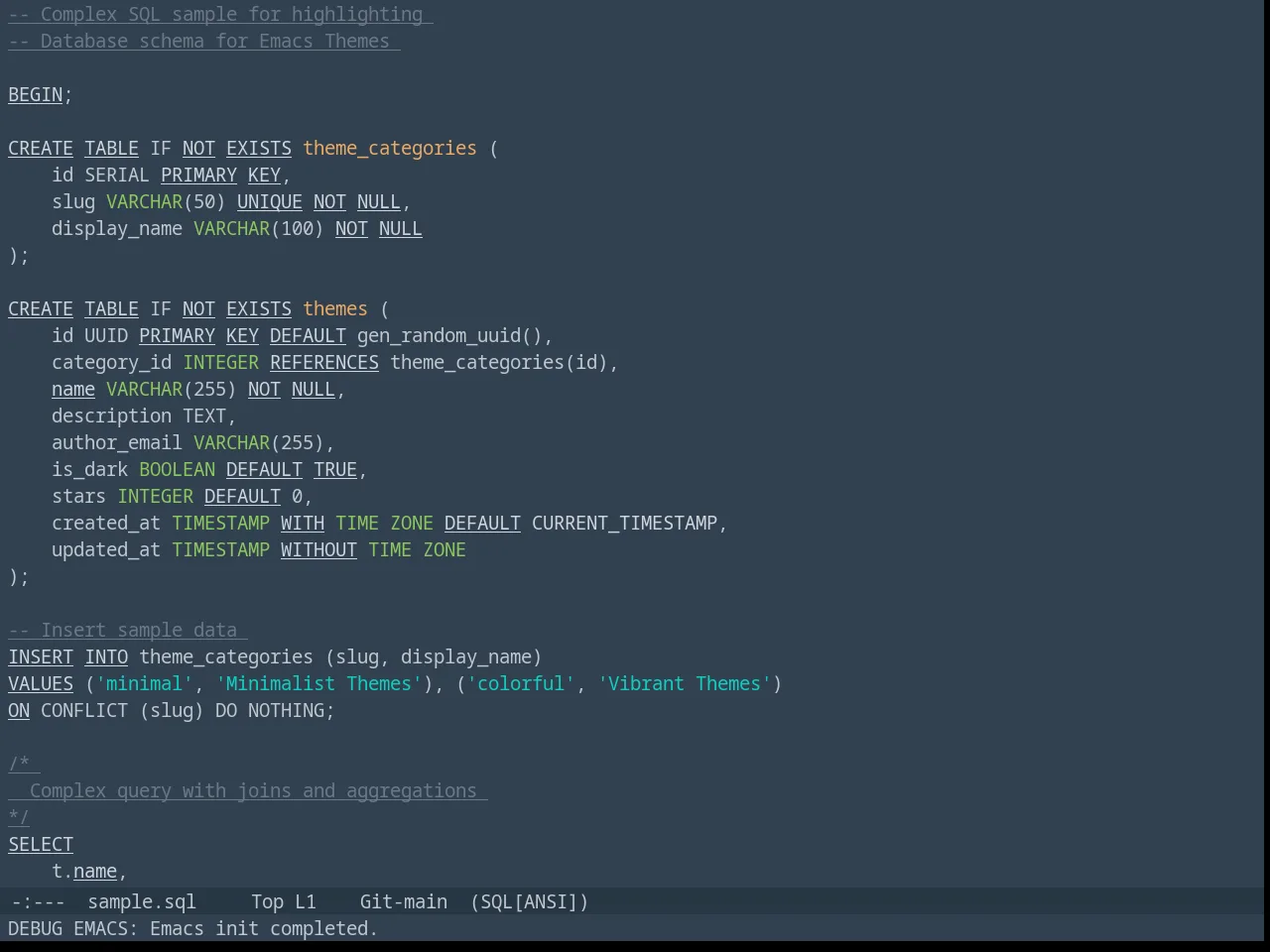Click the 'Vibrant Themes' string literal

pos(685,684)
